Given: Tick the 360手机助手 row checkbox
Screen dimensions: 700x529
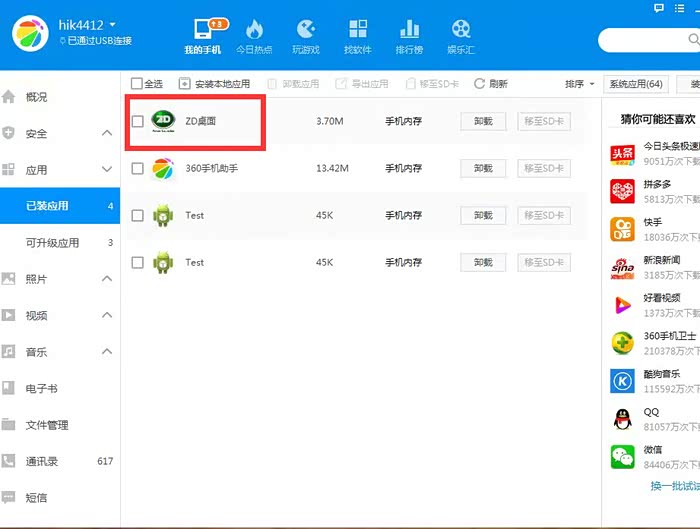Looking at the screenshot, I should 138,169.
